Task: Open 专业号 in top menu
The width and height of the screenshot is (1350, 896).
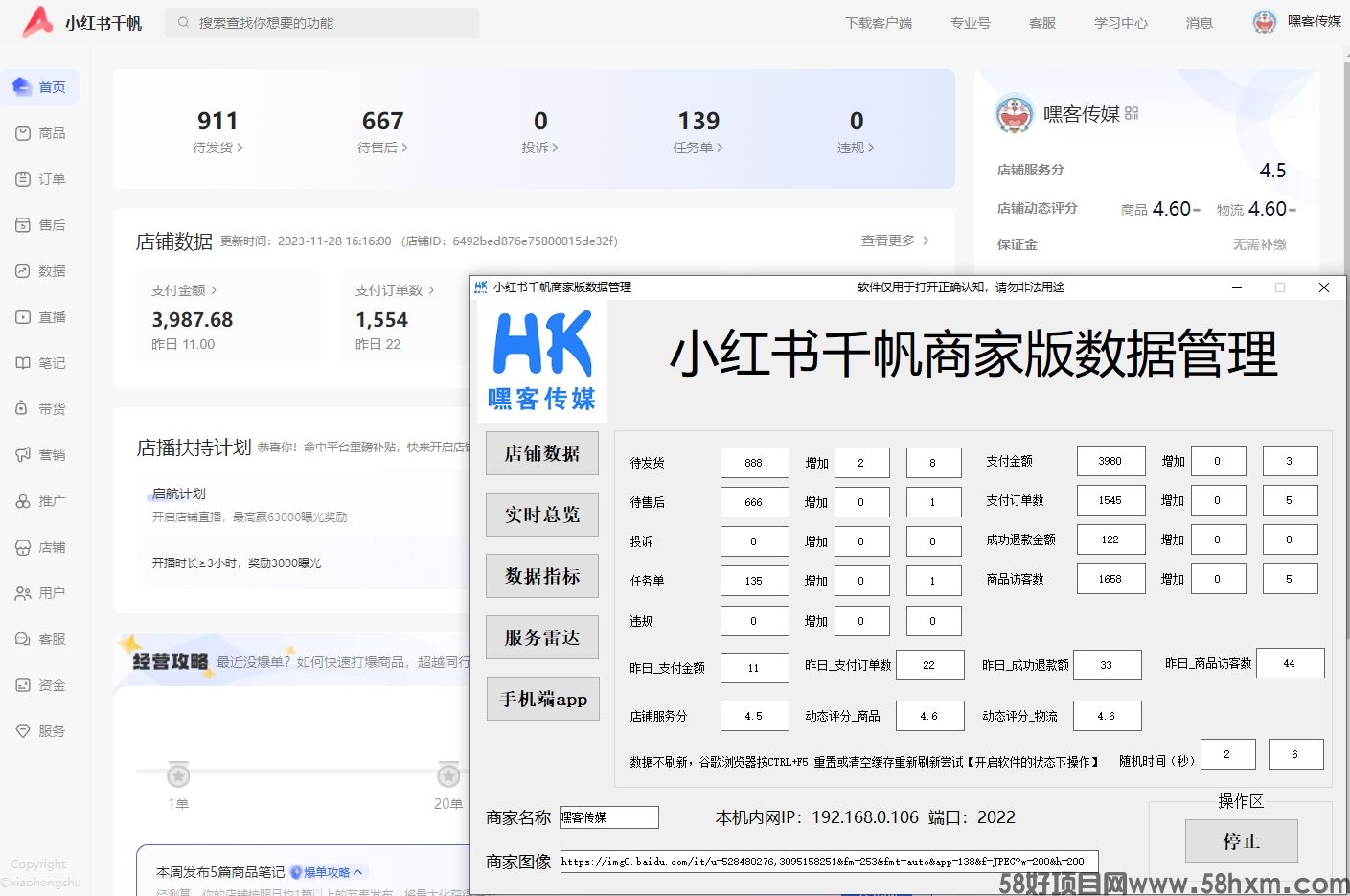Action: (971, 23)
